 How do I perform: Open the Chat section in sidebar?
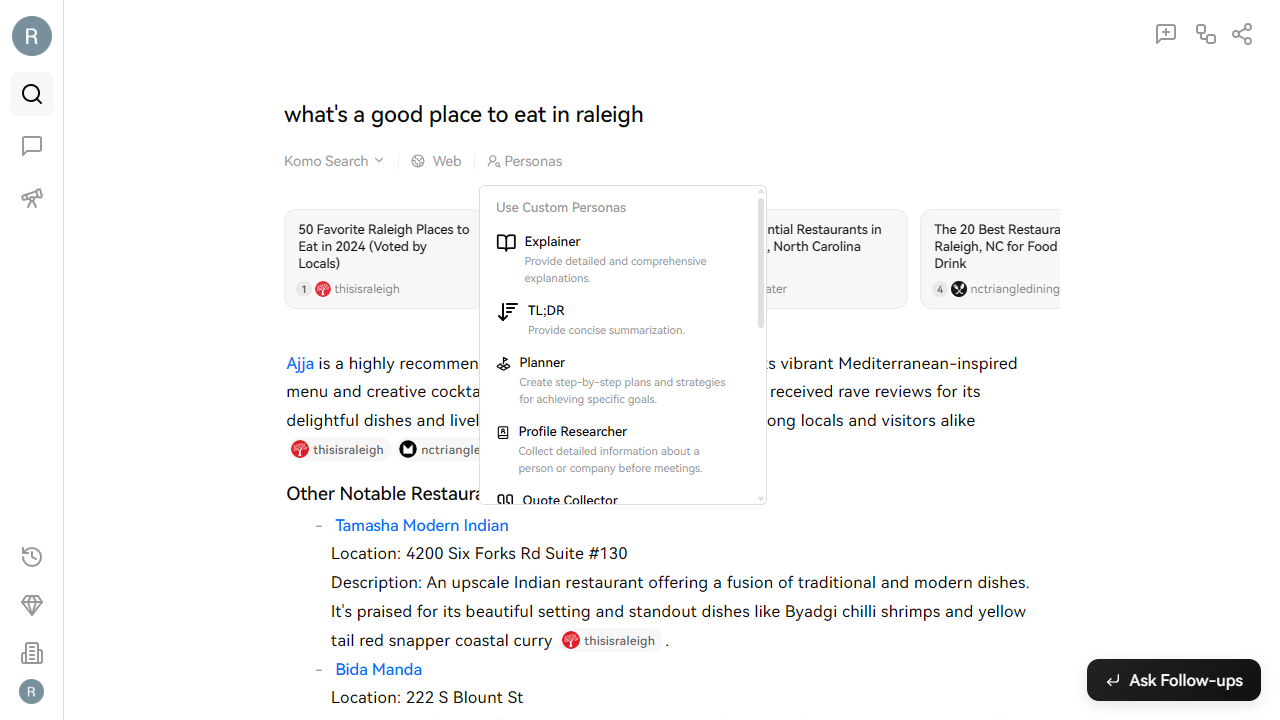(x=32, y=146)
